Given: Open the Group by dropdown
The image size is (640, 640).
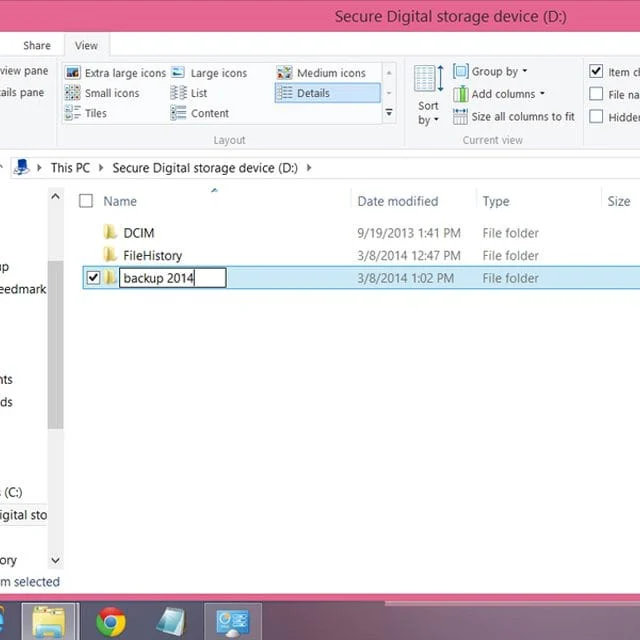Looking at the screenshot, I should tap(490, 71).
